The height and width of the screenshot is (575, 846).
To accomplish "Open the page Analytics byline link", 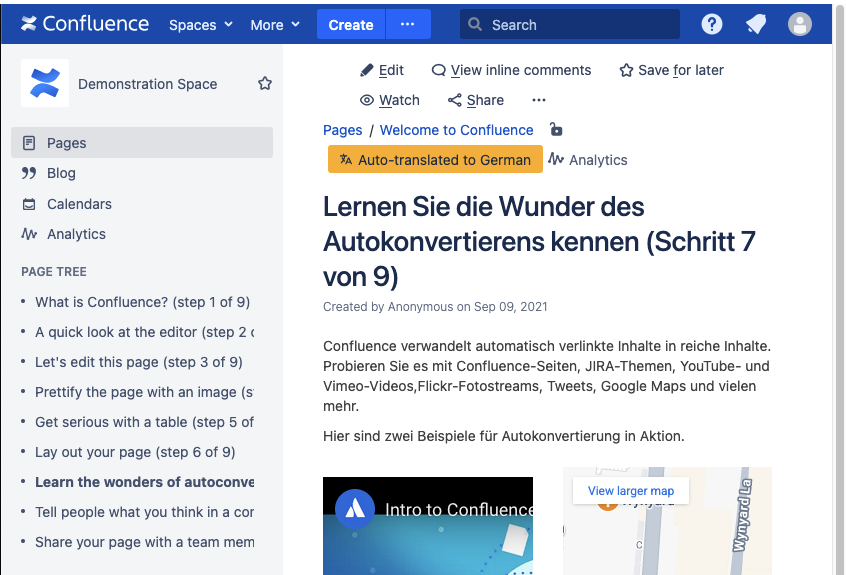I will (x=588, y=160).
